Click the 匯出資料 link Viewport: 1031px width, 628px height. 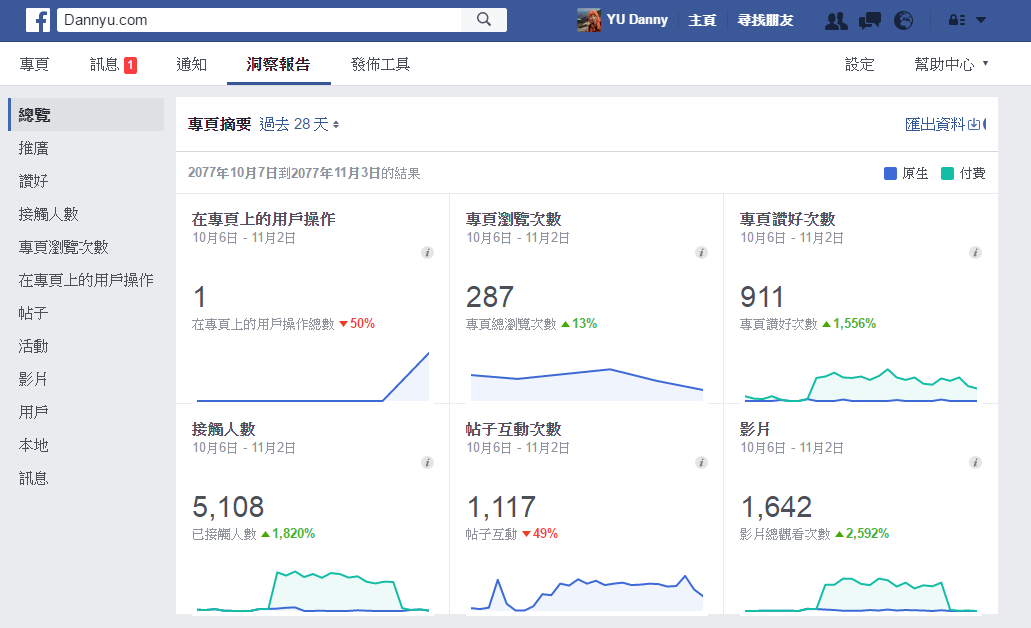coord(935,124)
